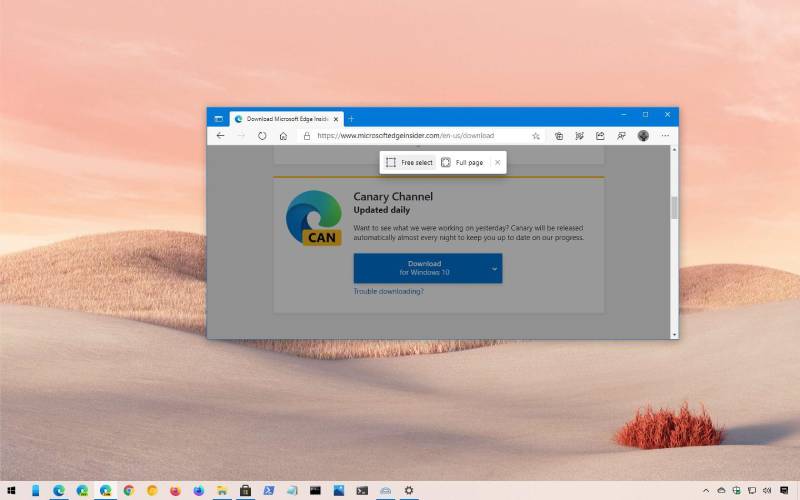The image size is (800, 500).
Task: Open Edge Settings and more menu
Action: click(664, 136)
